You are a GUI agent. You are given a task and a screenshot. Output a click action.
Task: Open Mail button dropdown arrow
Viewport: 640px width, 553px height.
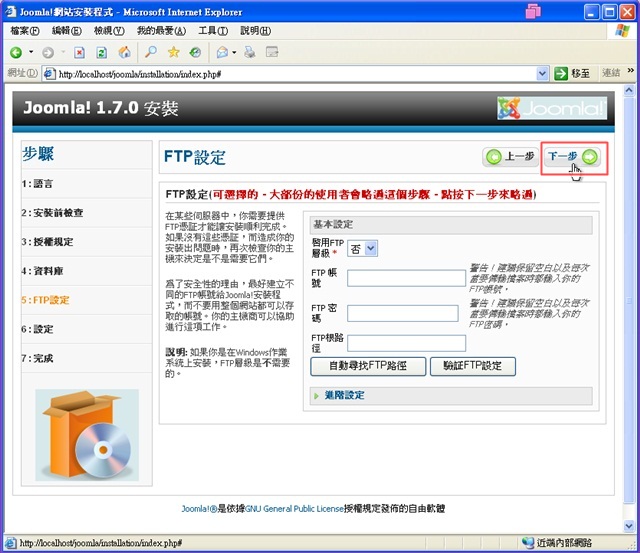point(234,52)
